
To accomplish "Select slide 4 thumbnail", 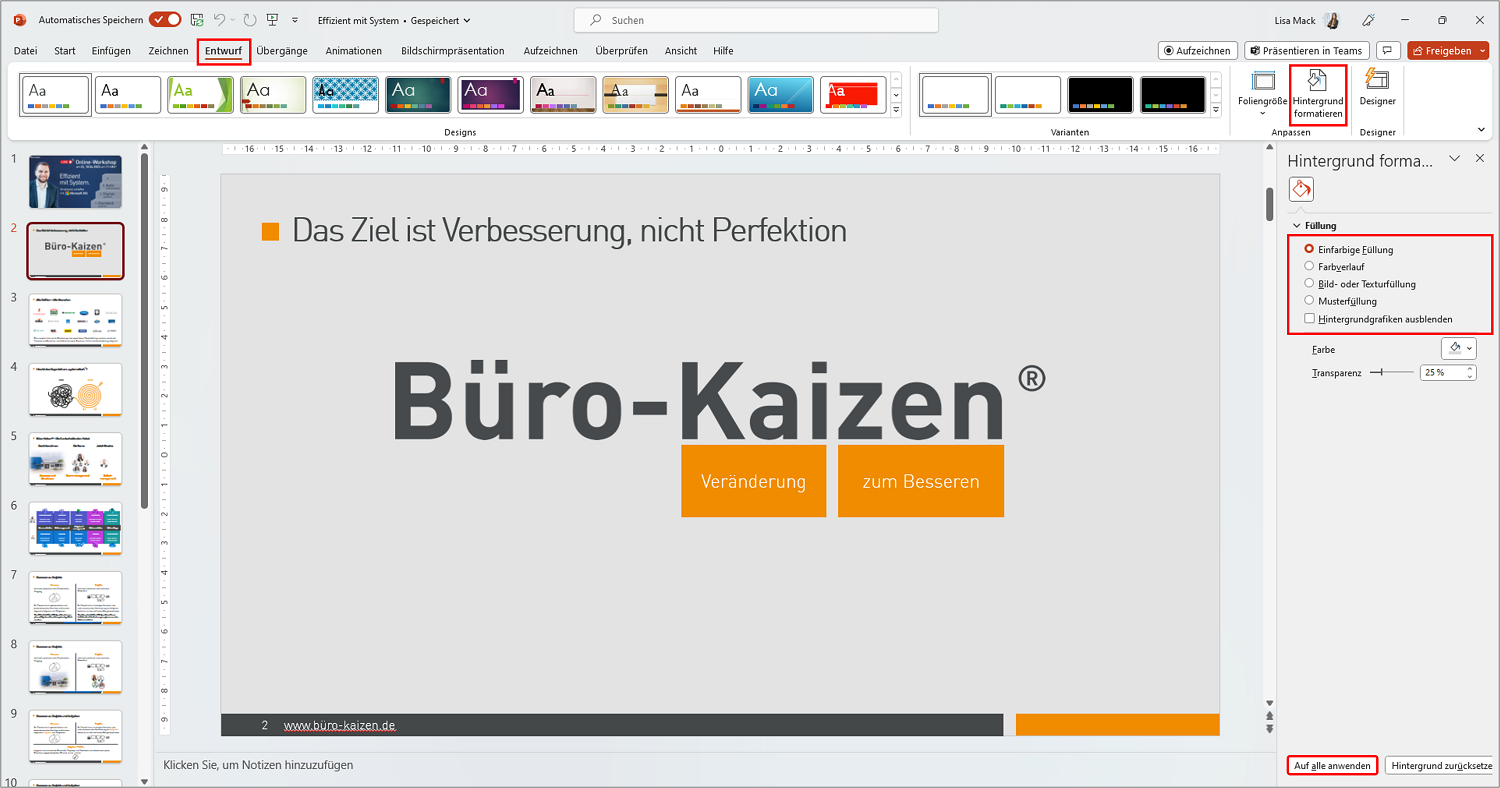I will 75,389.
